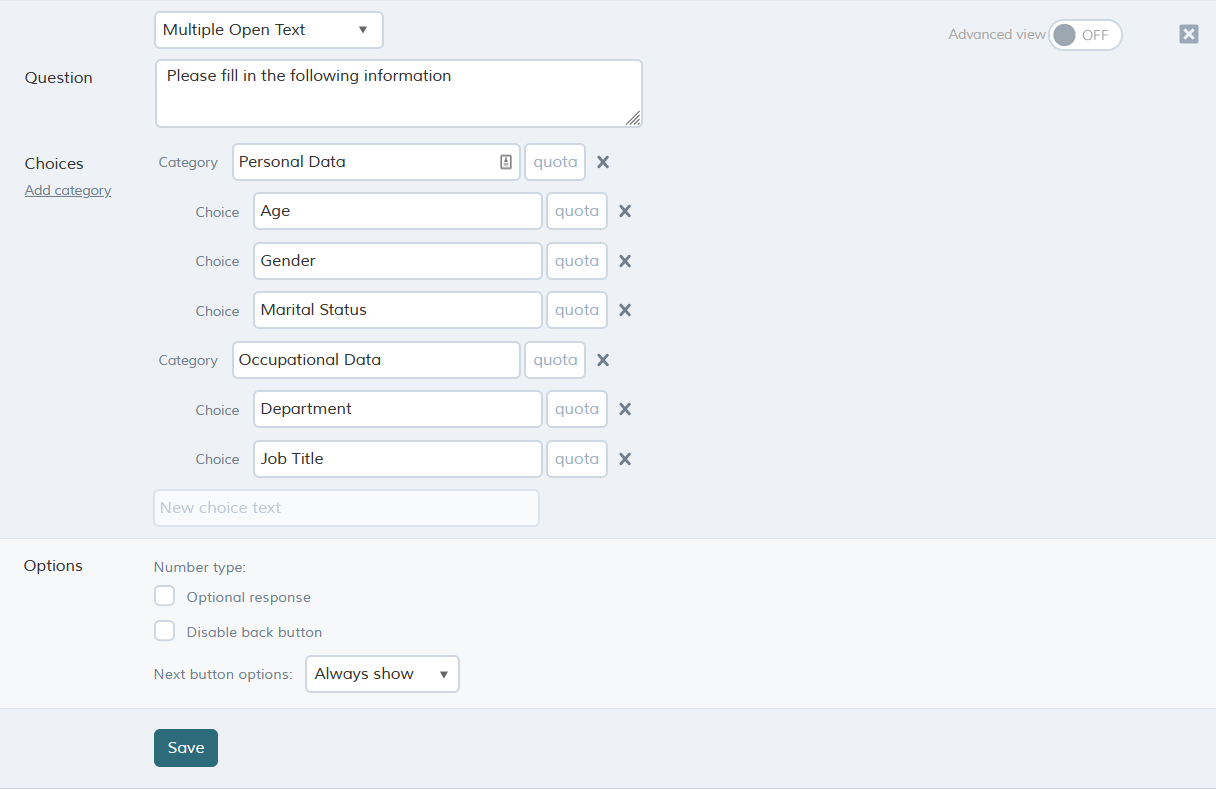Delete the Age choice
Viewport: 1216px width, 789px height.
625,211
